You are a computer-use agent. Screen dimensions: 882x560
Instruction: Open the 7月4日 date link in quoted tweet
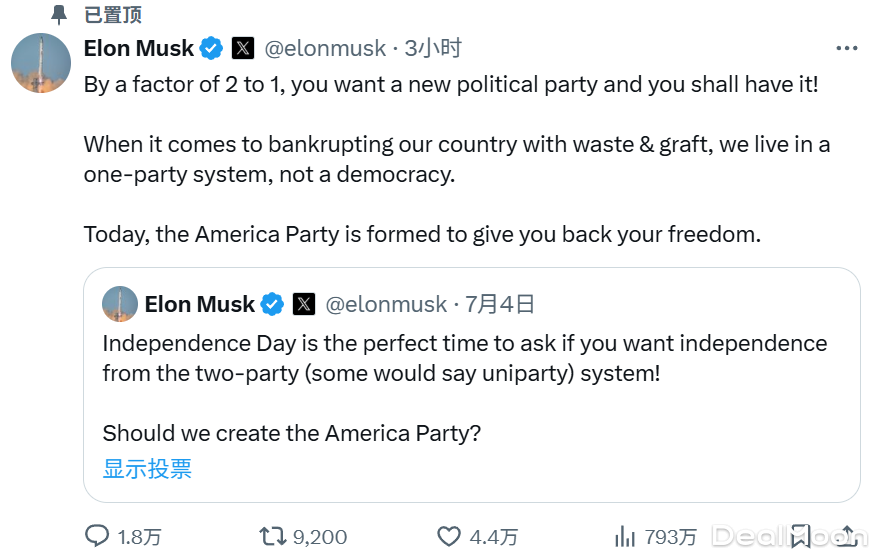pyautogui.click(x=500, y=304)
